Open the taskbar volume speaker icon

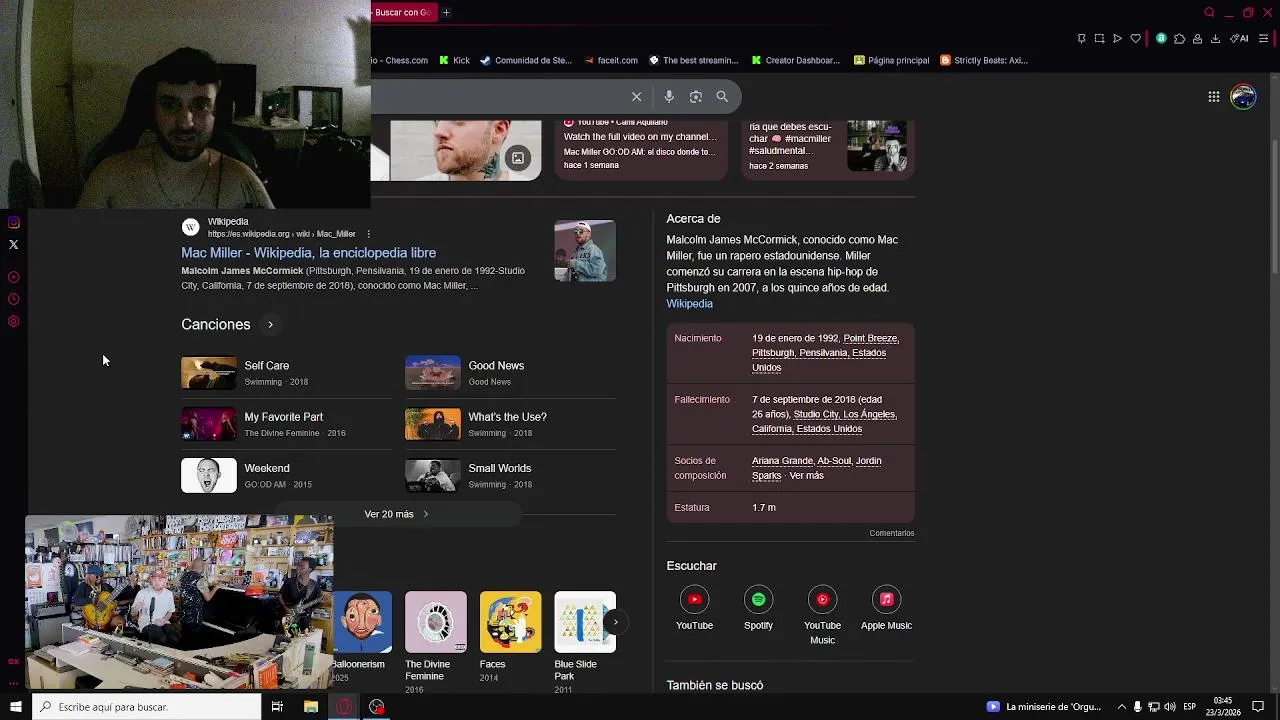point(1169,707)
